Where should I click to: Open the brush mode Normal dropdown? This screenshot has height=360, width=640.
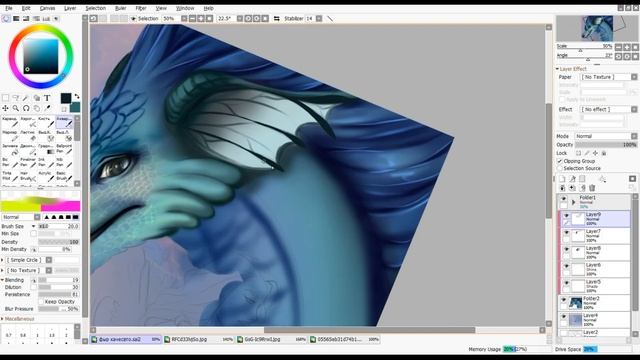[21, 217]
